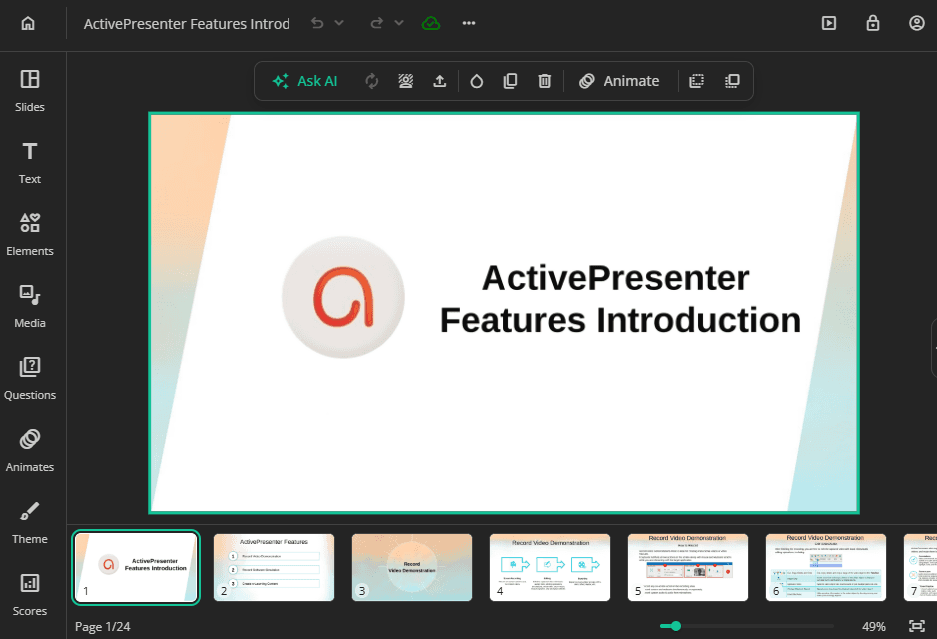937x639 pixels.
Task: Select slide 4 Record Video Demonstration thumbnail
Action: (x=550, y=567)
